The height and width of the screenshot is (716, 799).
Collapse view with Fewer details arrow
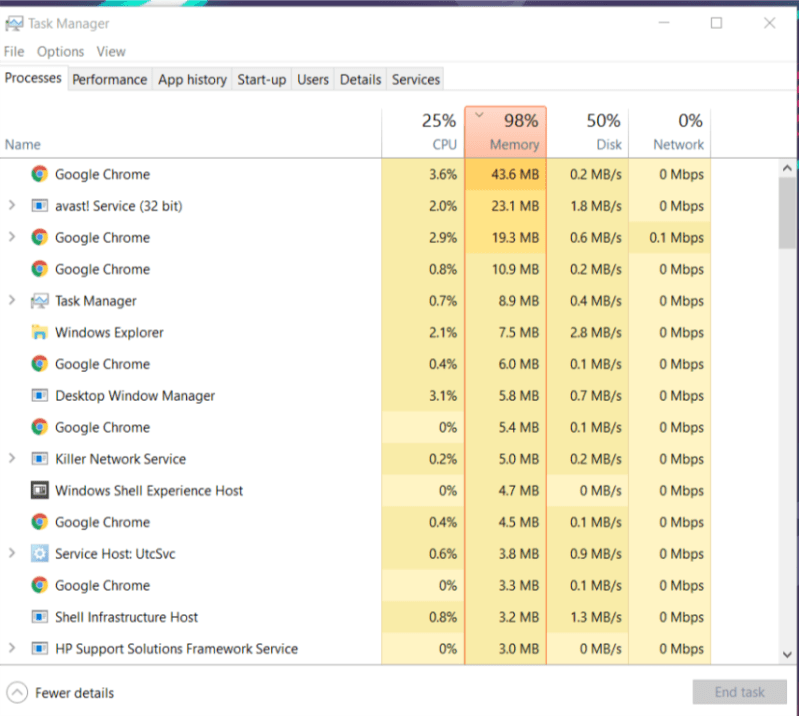point(17,693)
